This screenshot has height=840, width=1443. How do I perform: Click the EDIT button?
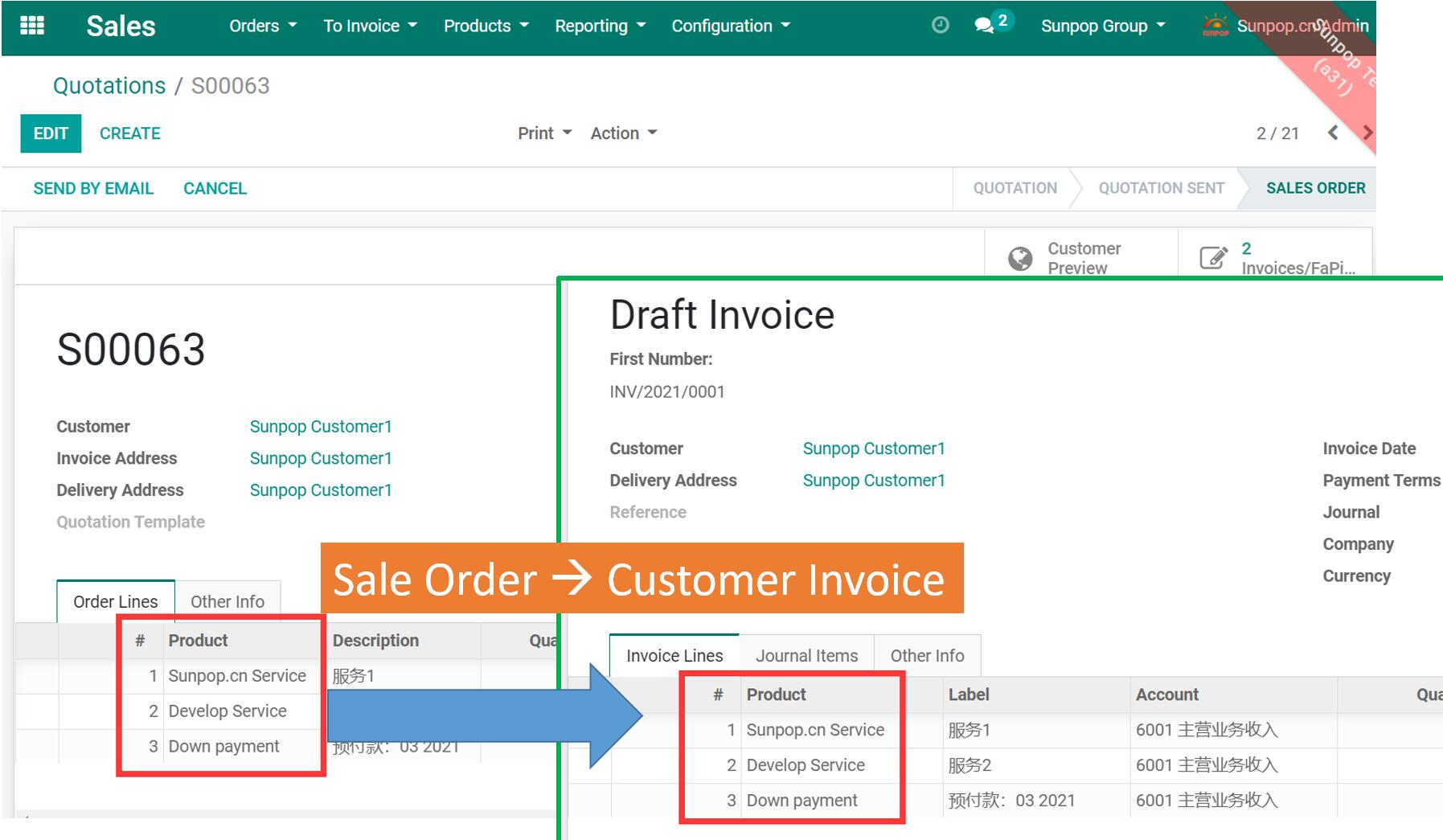51,133
